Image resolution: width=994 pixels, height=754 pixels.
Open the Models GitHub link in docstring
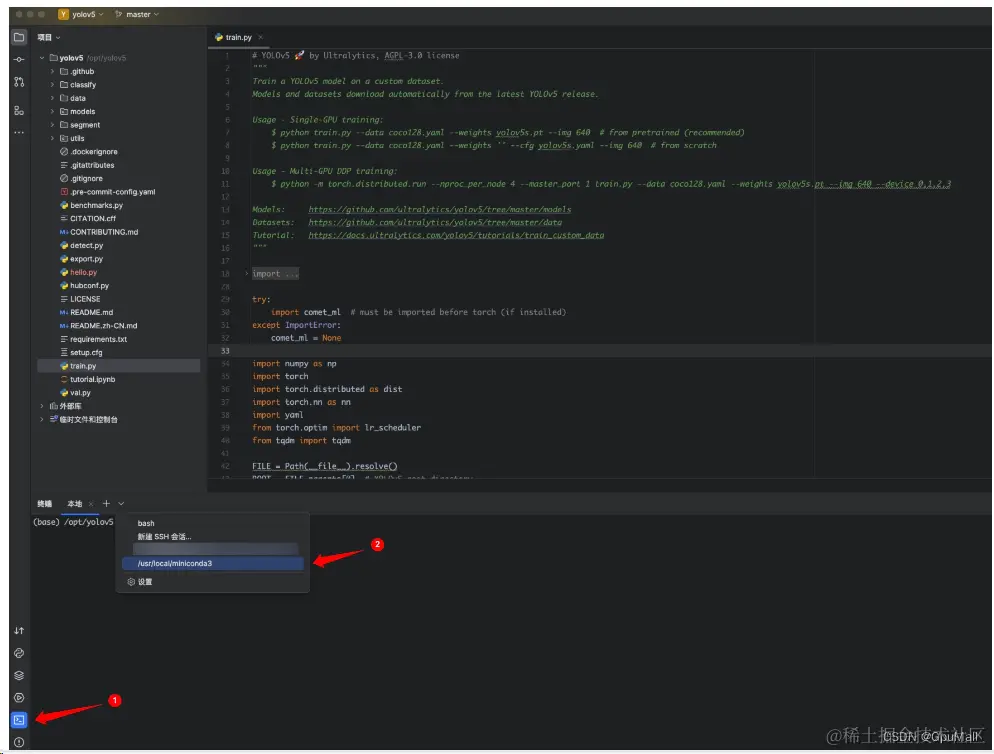[x=439, y=209]
